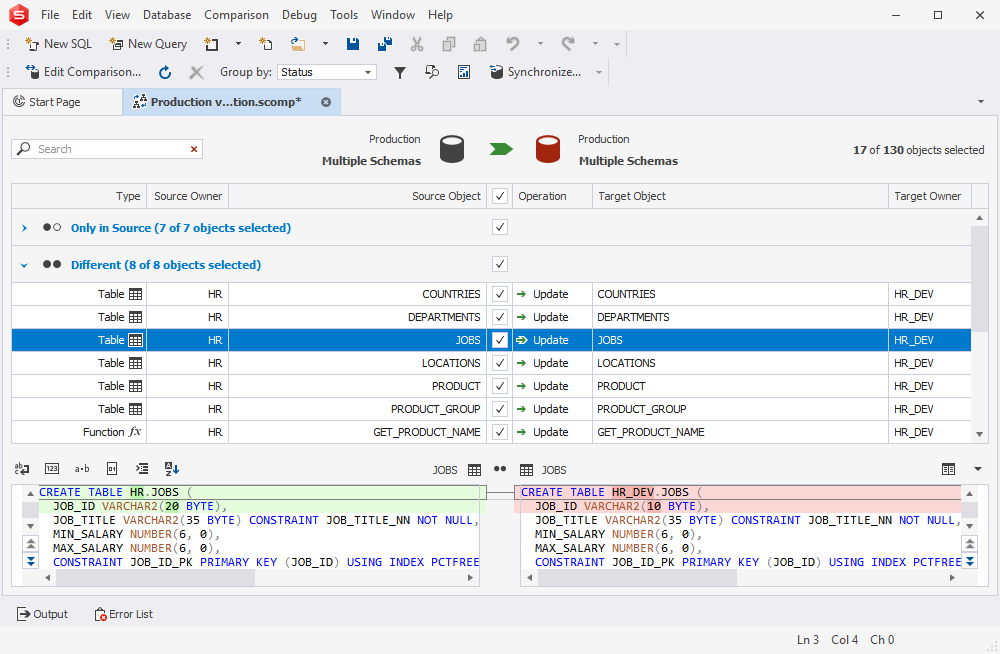The height and width of the screenshot is (654, 1000).
Task: Open the Group by Status dropdown
Action: click(367, 72)
